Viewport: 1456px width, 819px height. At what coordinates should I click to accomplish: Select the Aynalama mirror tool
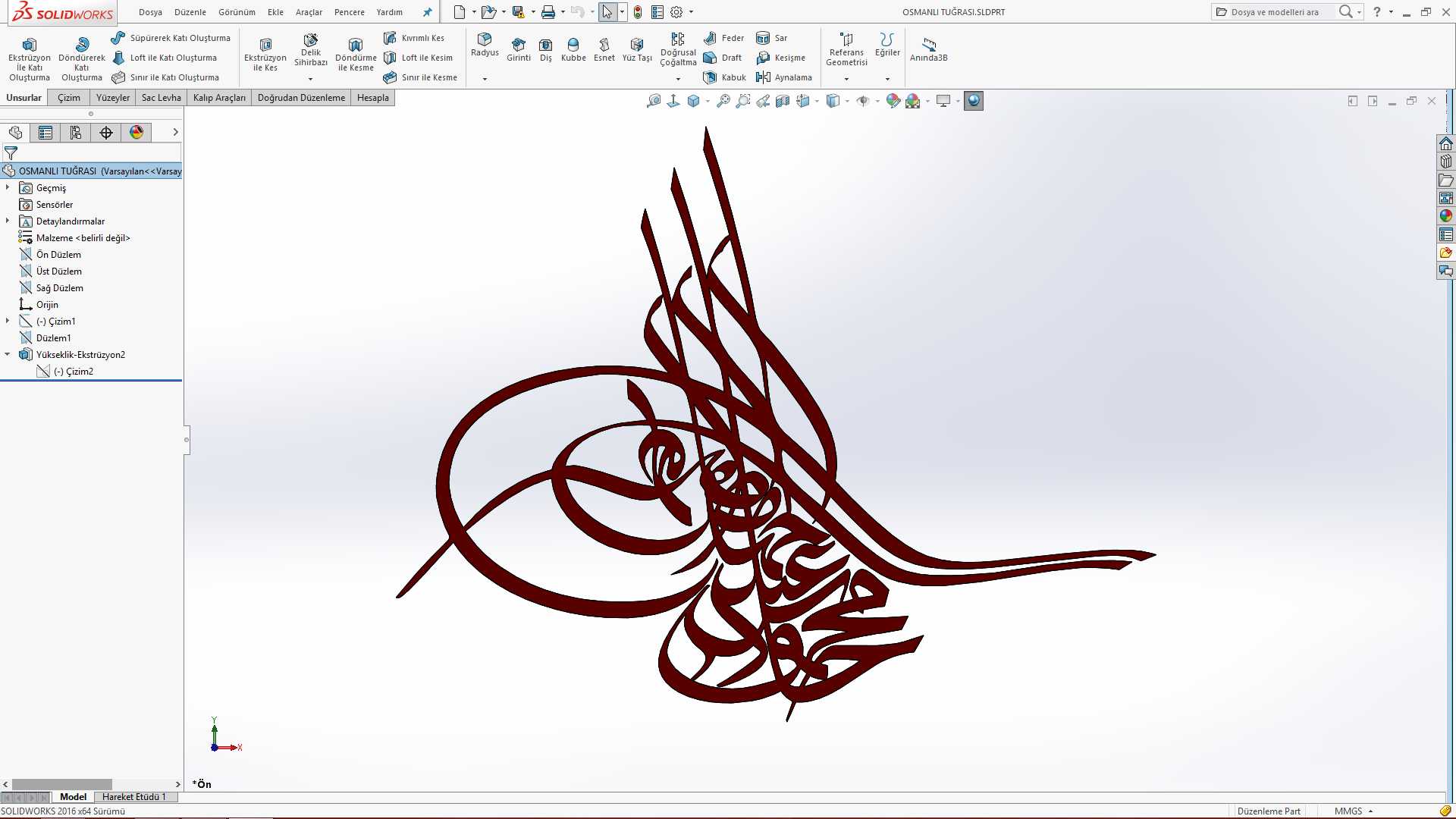(x=784, y=77)
